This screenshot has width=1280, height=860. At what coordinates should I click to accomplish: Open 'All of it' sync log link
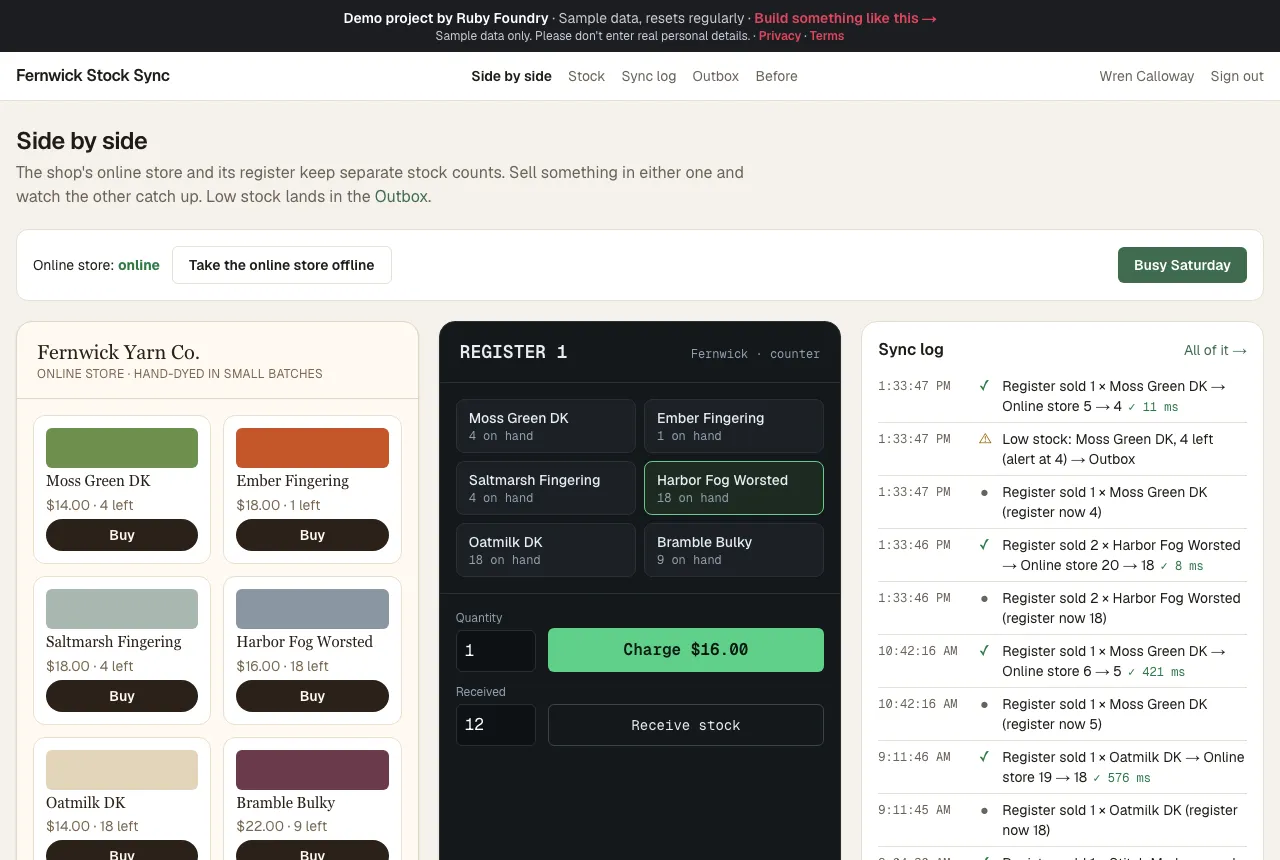click(x=1215, y=350)
